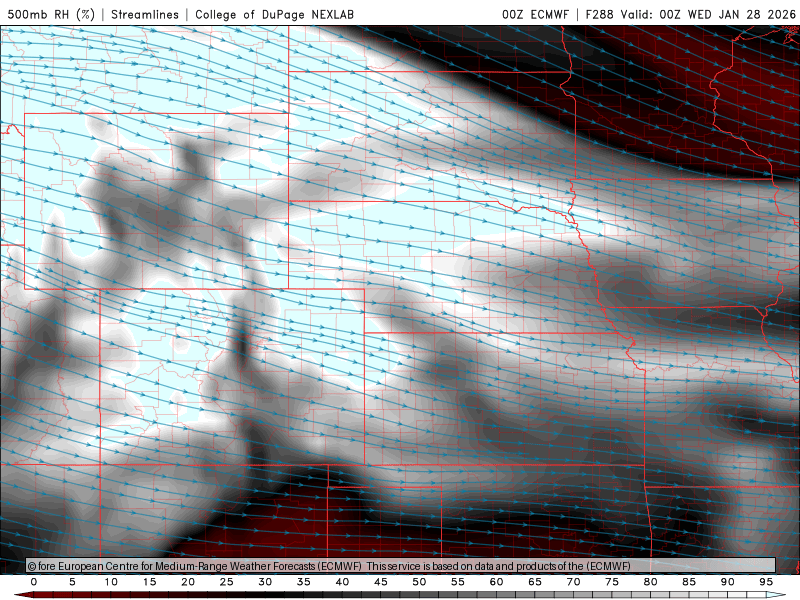
Task: Click the 80 label on color scale
Action: point(651,582)
